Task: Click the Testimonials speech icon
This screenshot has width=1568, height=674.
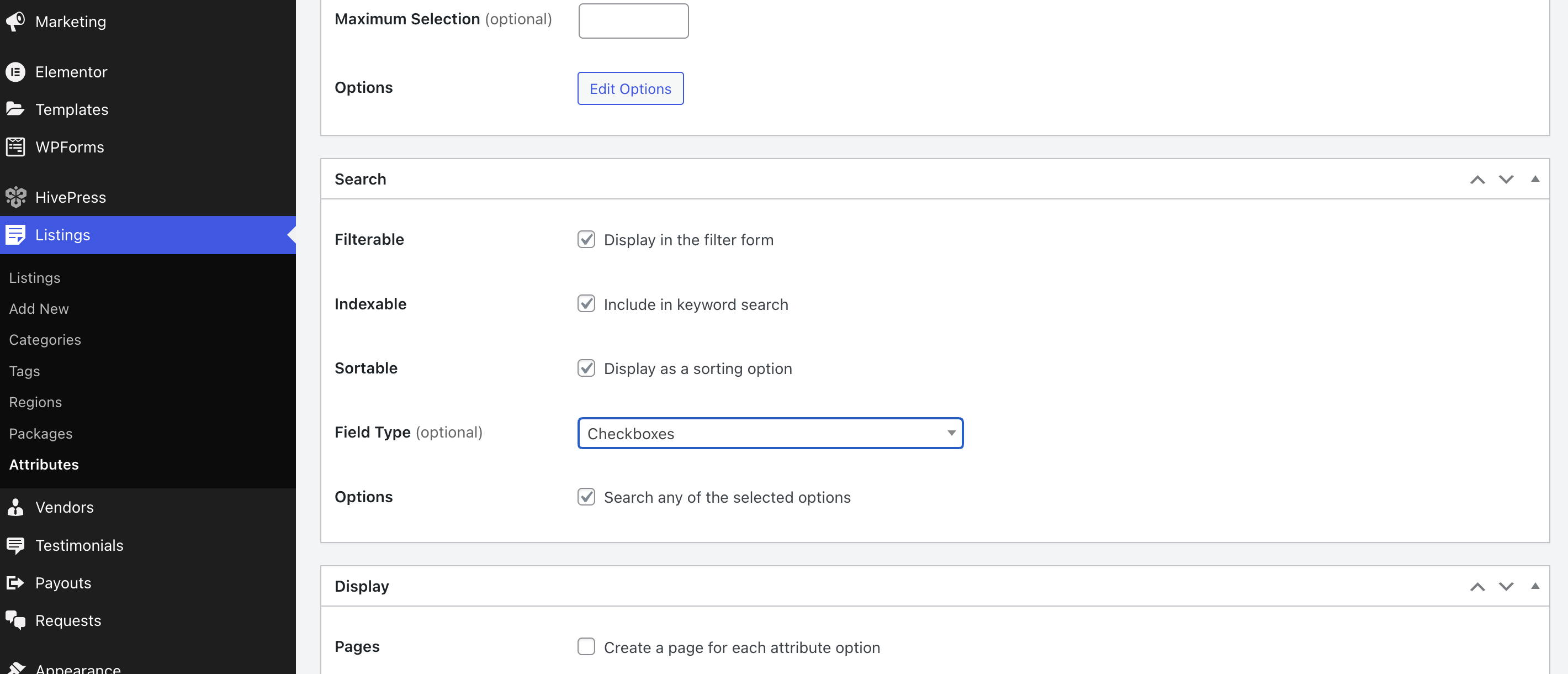Action: click(x=15, y=545)
